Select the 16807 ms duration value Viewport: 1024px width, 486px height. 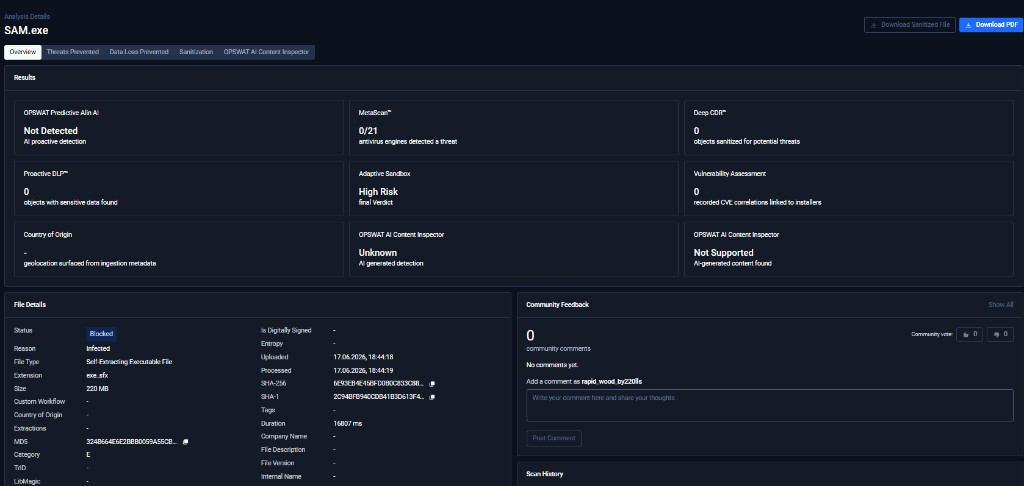[347, 423]
